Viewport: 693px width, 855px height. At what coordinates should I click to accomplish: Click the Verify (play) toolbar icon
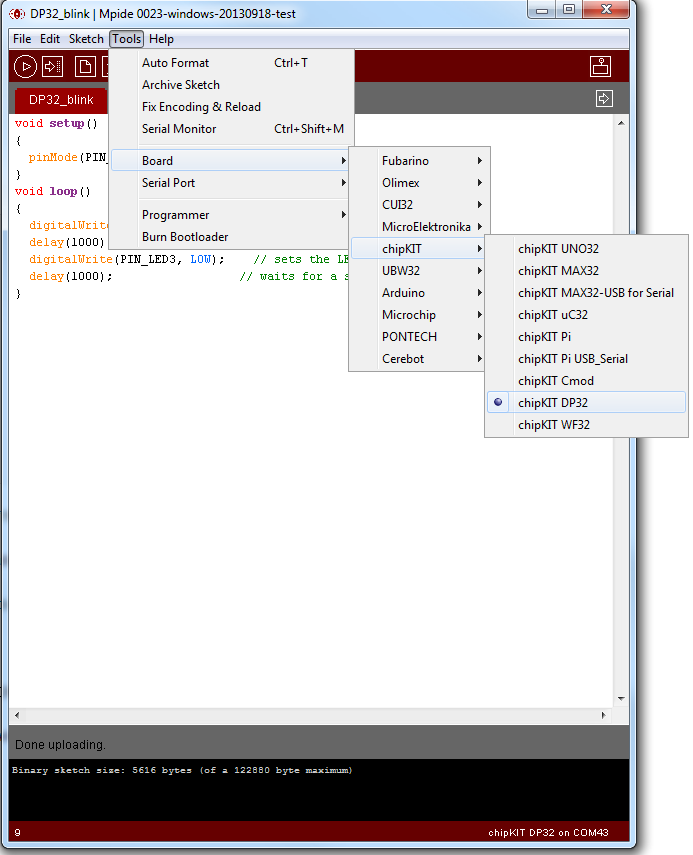point(24,67)
